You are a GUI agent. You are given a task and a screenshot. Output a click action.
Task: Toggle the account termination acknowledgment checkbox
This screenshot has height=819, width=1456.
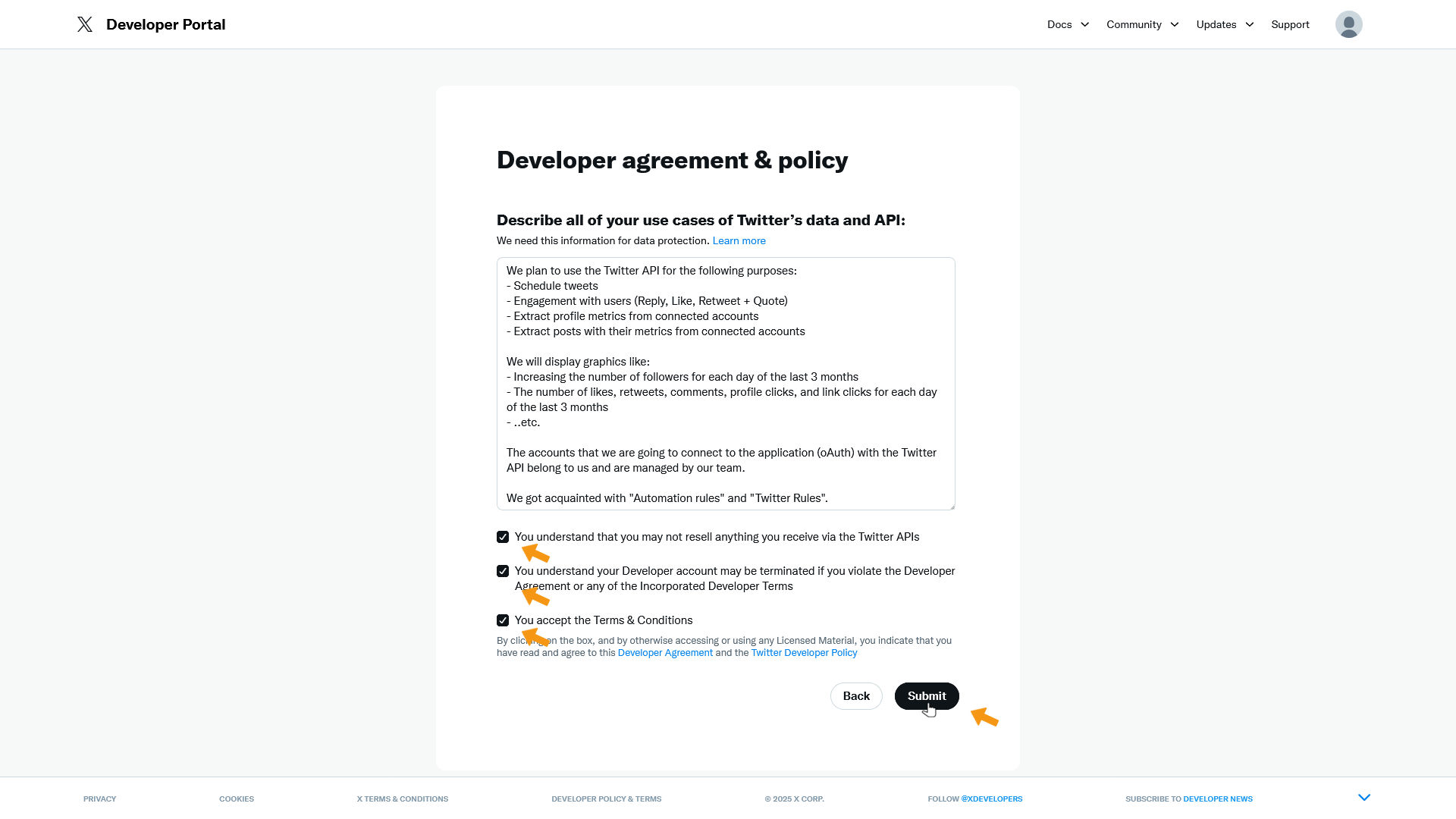tap(503, 571)
